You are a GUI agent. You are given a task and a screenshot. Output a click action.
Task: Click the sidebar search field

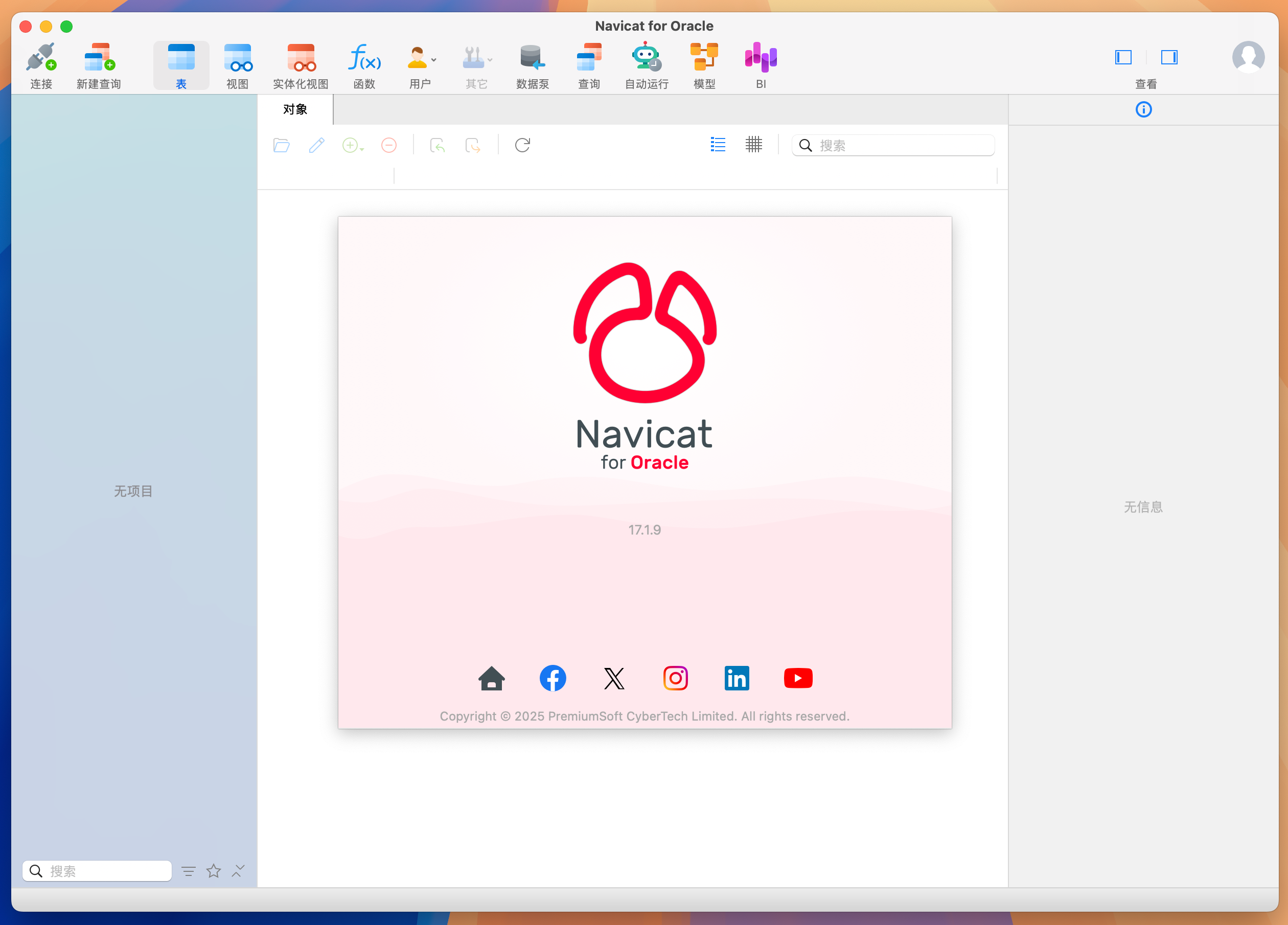[97, 870]
